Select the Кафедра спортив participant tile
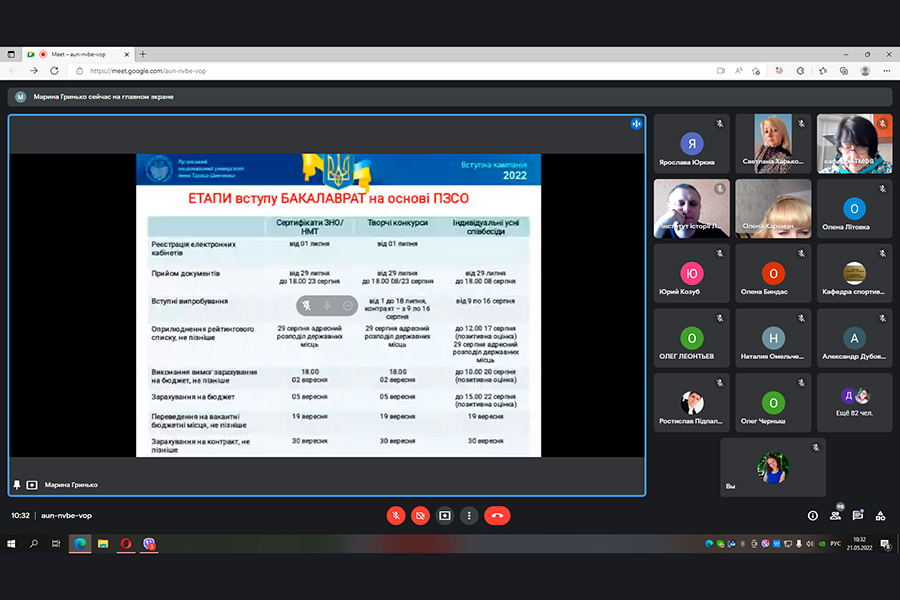 pyautogui.click(x=855, y=273)
